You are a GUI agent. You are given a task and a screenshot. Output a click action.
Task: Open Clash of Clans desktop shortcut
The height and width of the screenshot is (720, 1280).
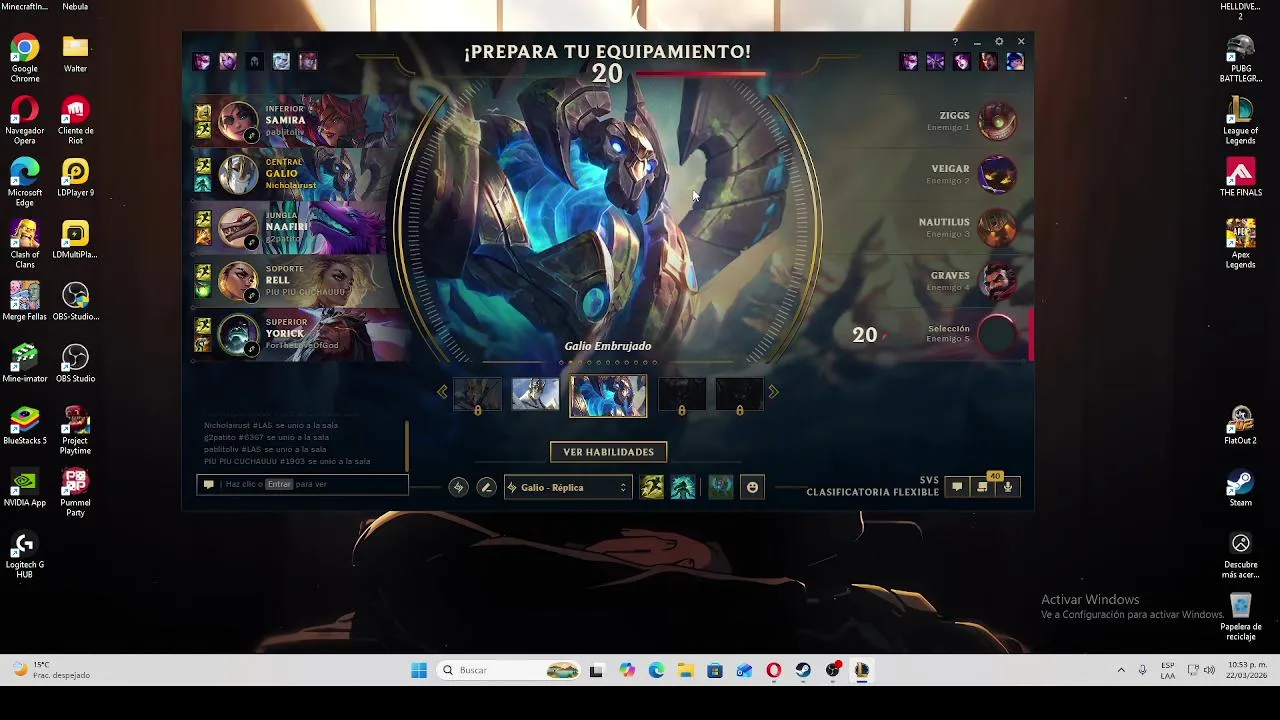25,245
